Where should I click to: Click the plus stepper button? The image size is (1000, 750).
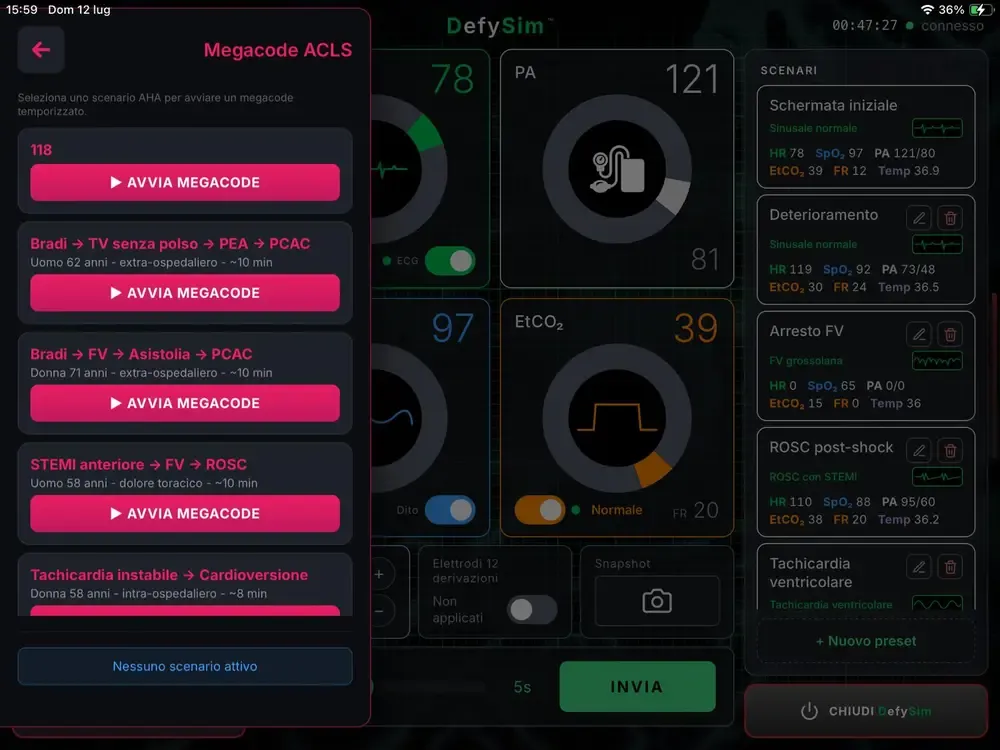coord(379,574)
